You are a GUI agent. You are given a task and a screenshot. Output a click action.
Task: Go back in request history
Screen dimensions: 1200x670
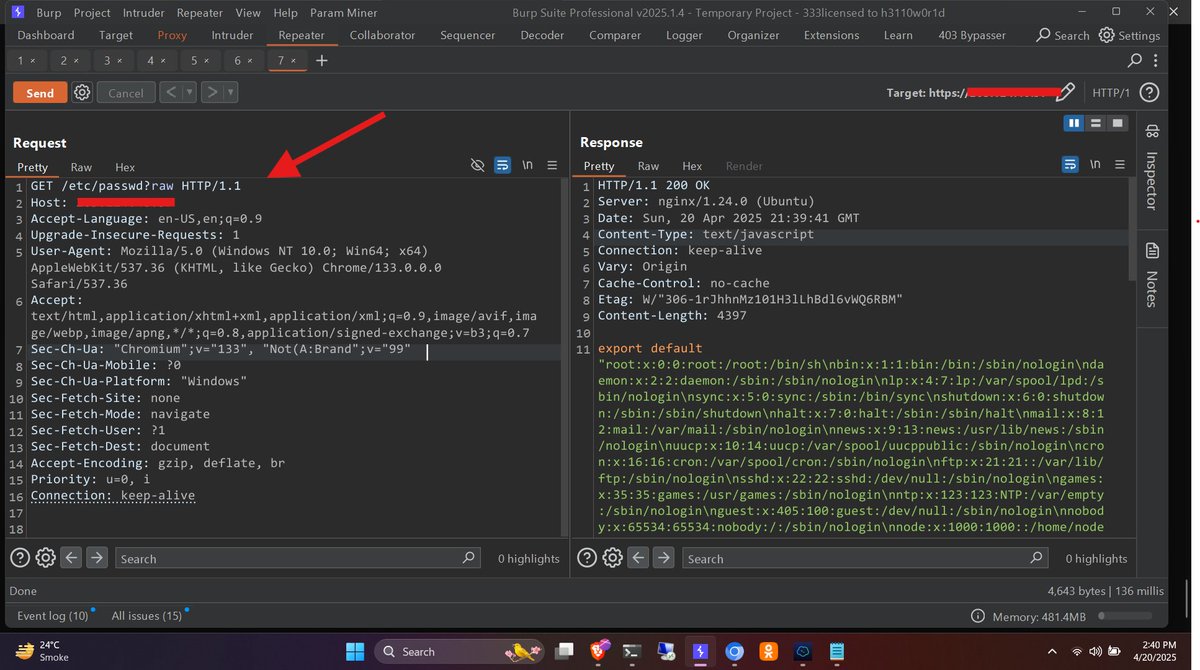[x=170, y=92]
